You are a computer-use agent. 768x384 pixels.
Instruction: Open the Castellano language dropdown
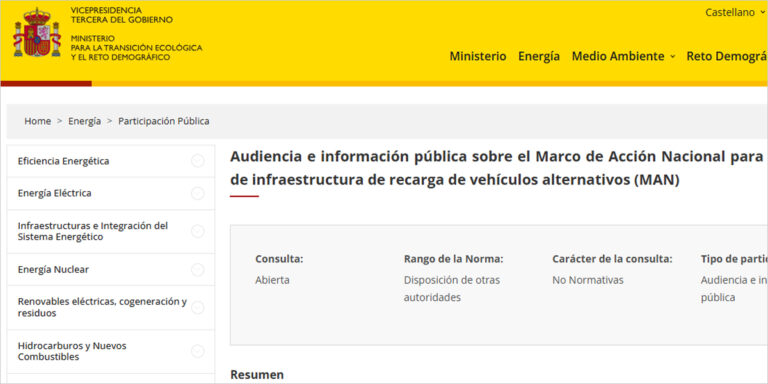(735, 13)
